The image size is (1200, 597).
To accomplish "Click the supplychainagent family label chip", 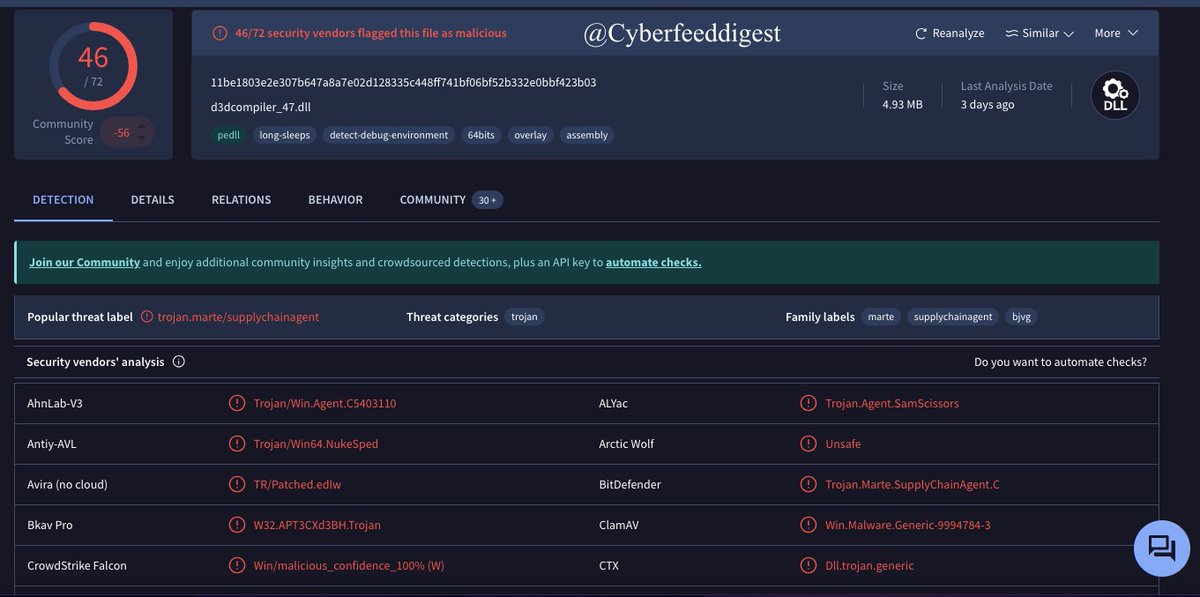I will click(953, 317).
